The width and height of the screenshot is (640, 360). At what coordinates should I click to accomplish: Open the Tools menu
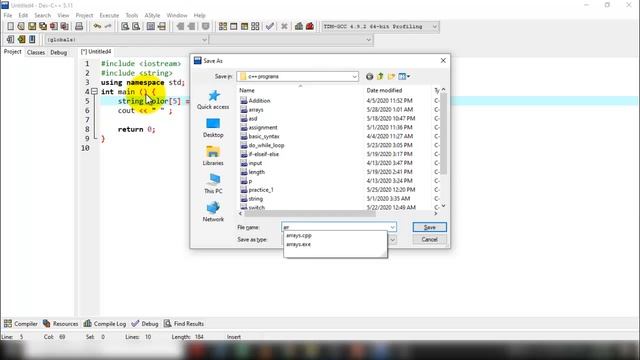pos(131,15)
